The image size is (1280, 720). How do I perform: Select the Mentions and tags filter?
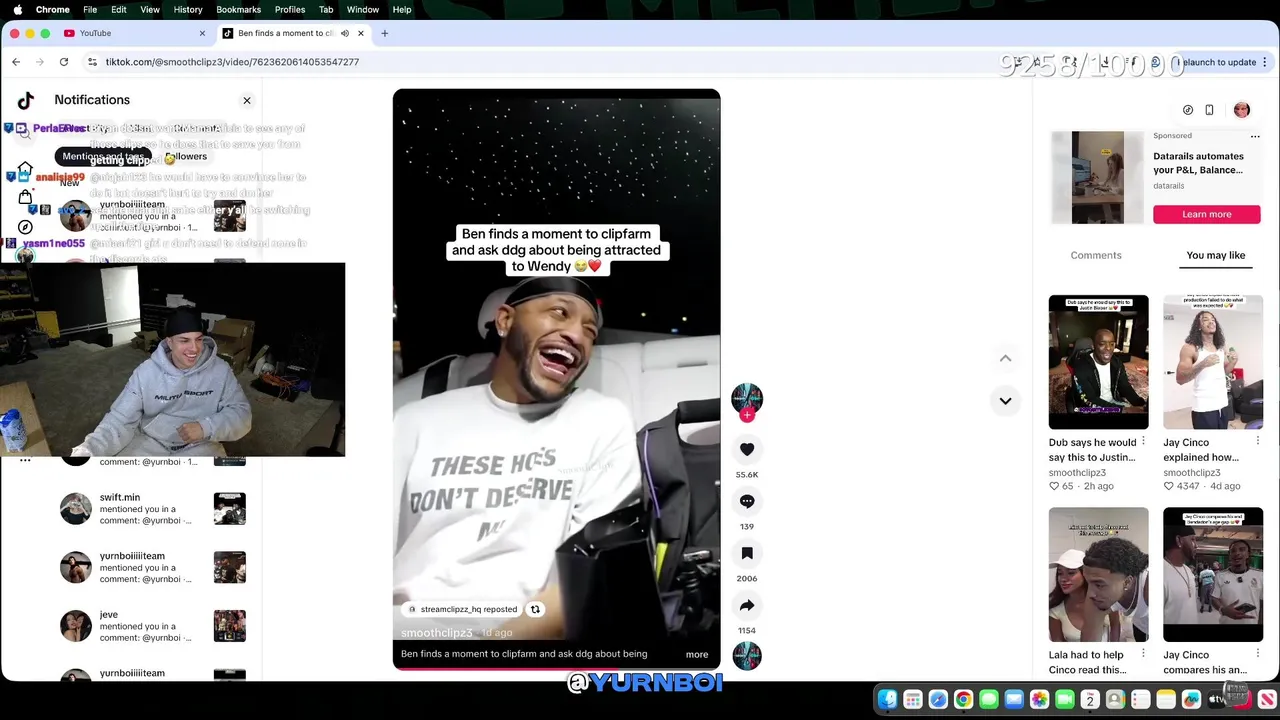(x=104, y=157)
